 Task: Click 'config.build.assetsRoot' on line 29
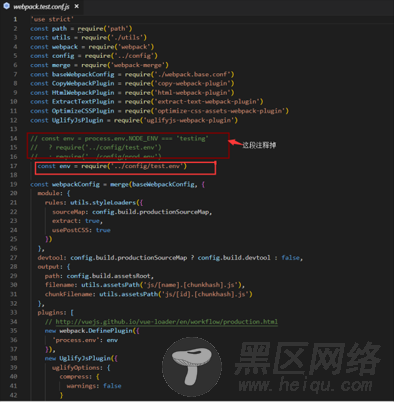click(x=109, y=276)
